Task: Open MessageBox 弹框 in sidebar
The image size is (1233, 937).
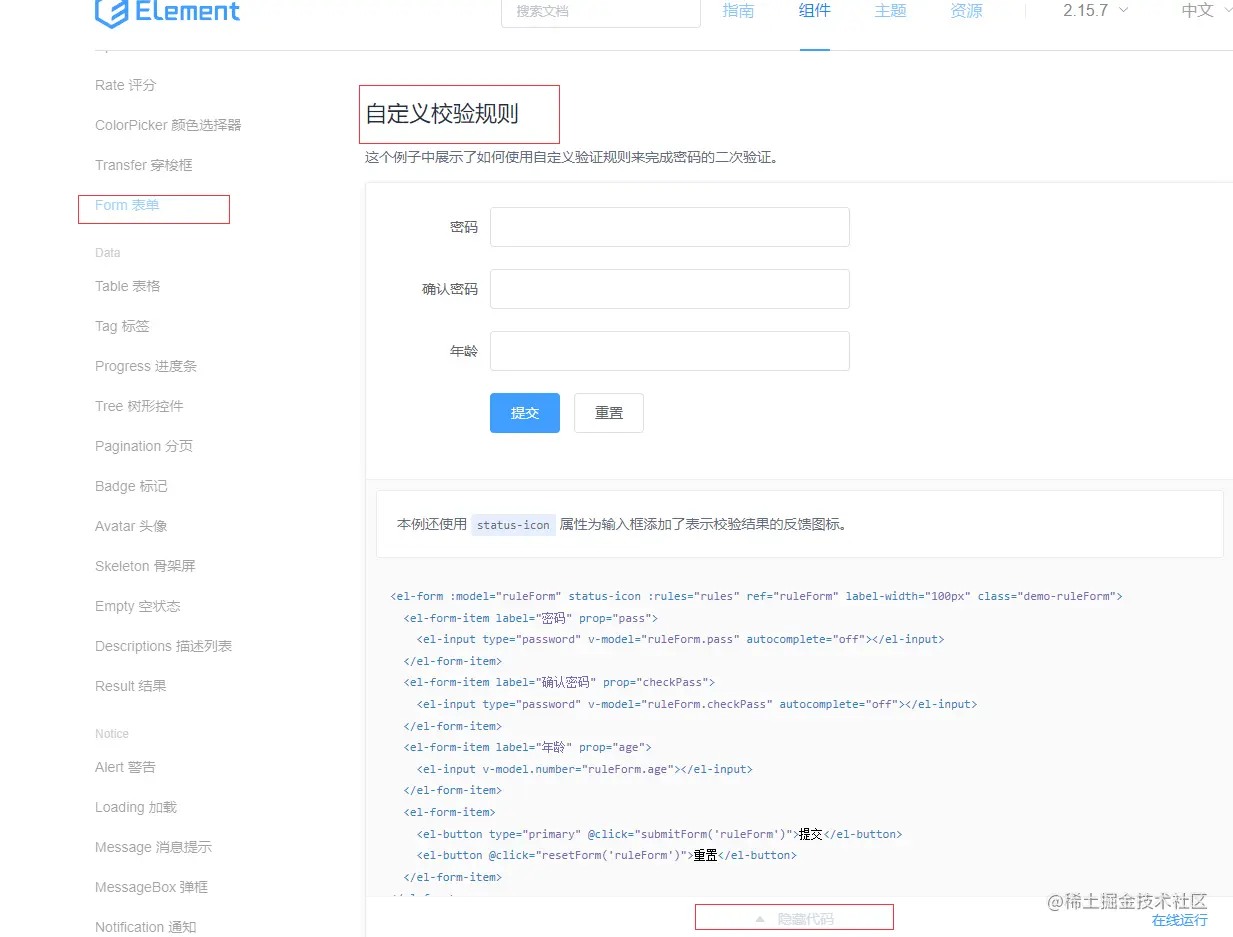Action: click(x=151, y=887)
